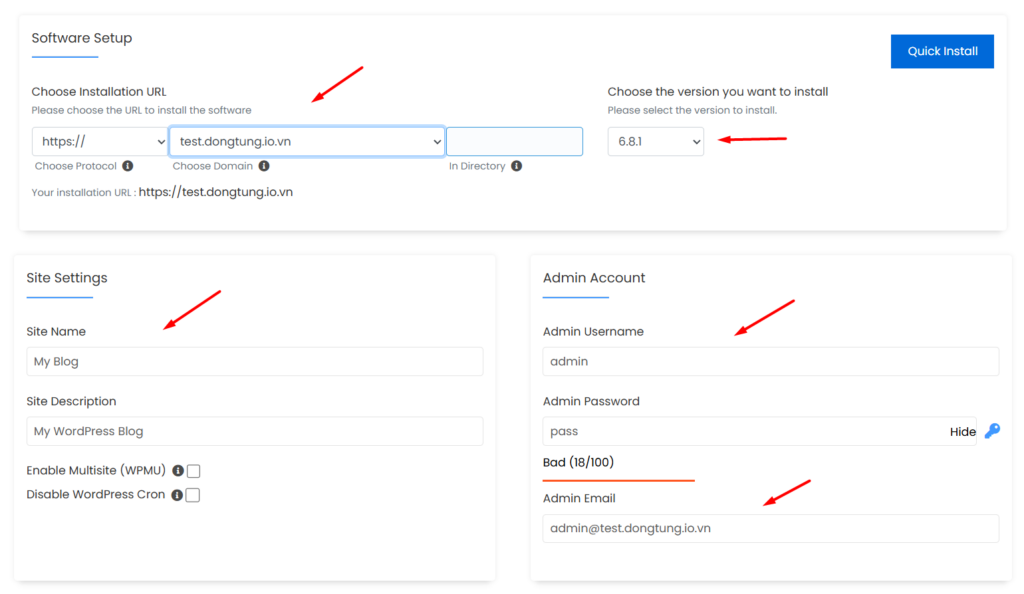The image size is (1024, 594).
Task: Click the Site Name field
Action: pos(255,362)
